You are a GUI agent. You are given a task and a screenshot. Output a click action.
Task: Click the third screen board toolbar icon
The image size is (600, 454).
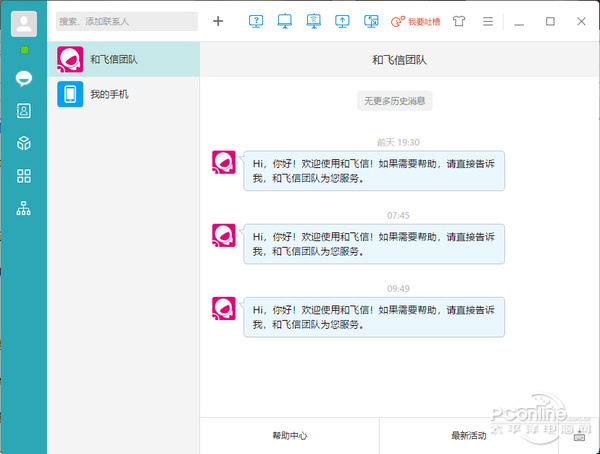click(314, 21)
